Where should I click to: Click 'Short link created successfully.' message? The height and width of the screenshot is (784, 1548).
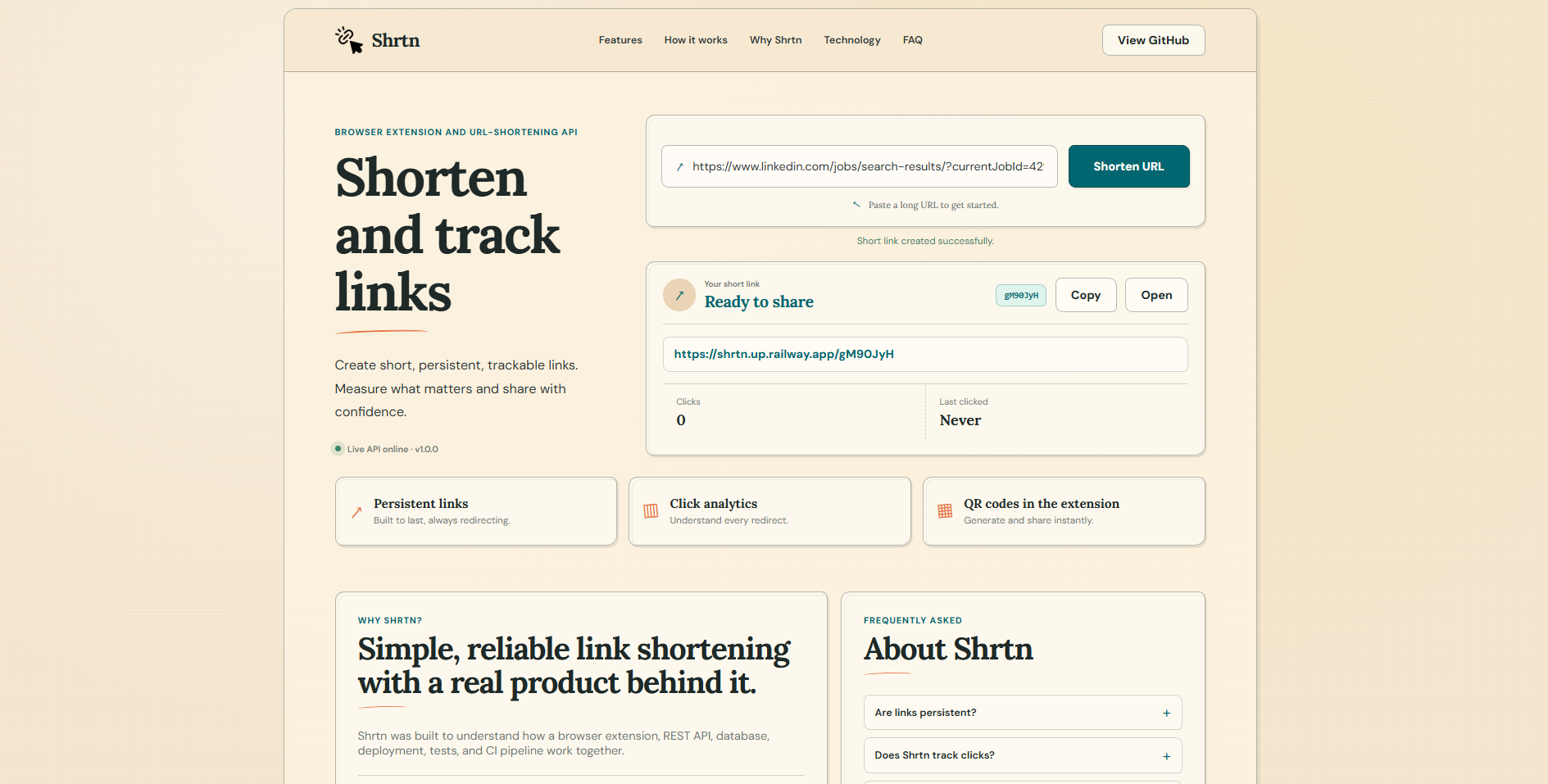click(x=925, y=241)
